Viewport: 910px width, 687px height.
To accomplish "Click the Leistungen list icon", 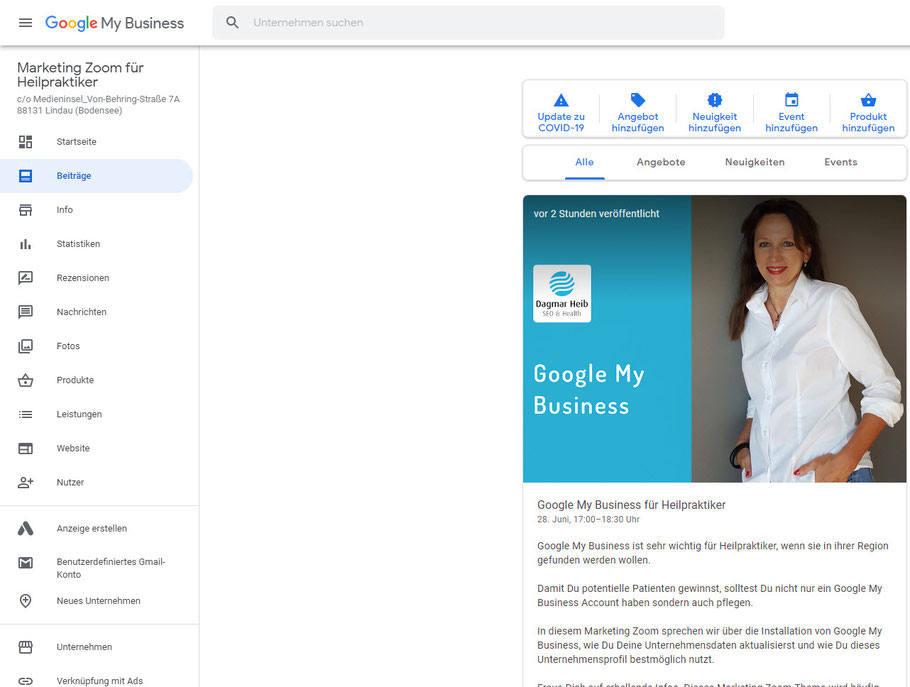I will tap(26, 414).
